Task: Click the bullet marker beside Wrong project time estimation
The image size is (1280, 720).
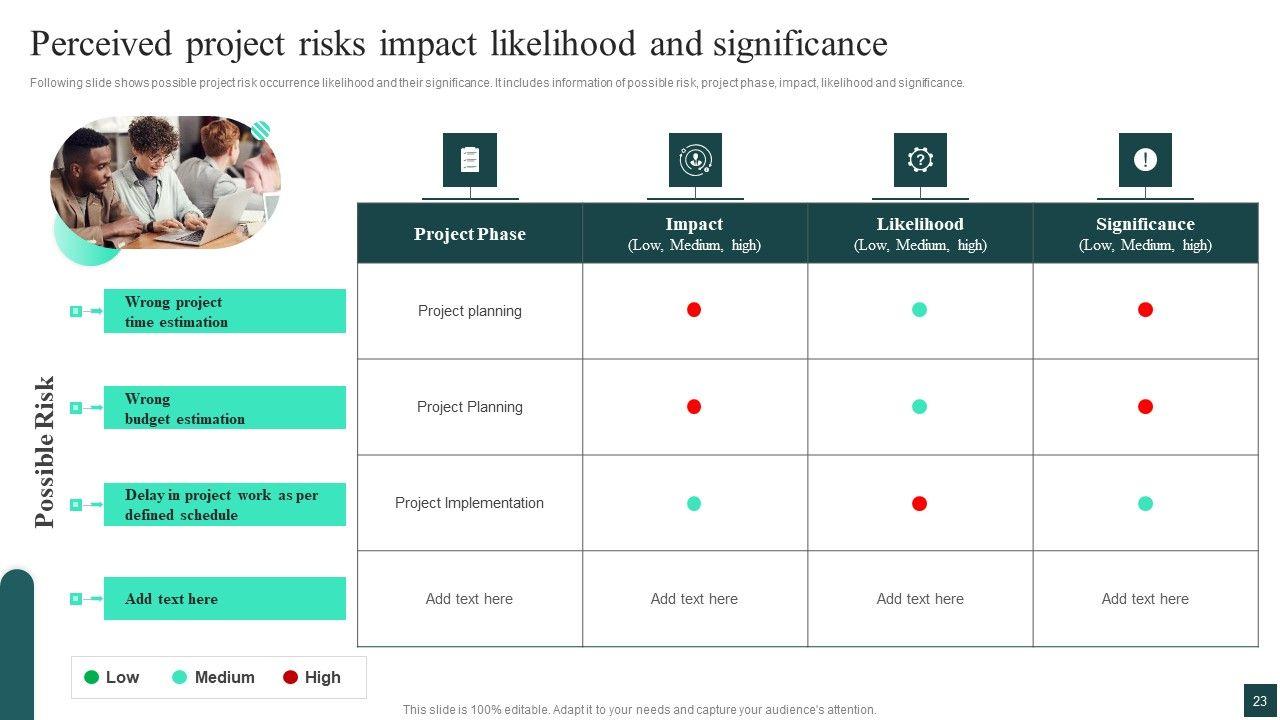Action: click(x=76, y=311)
